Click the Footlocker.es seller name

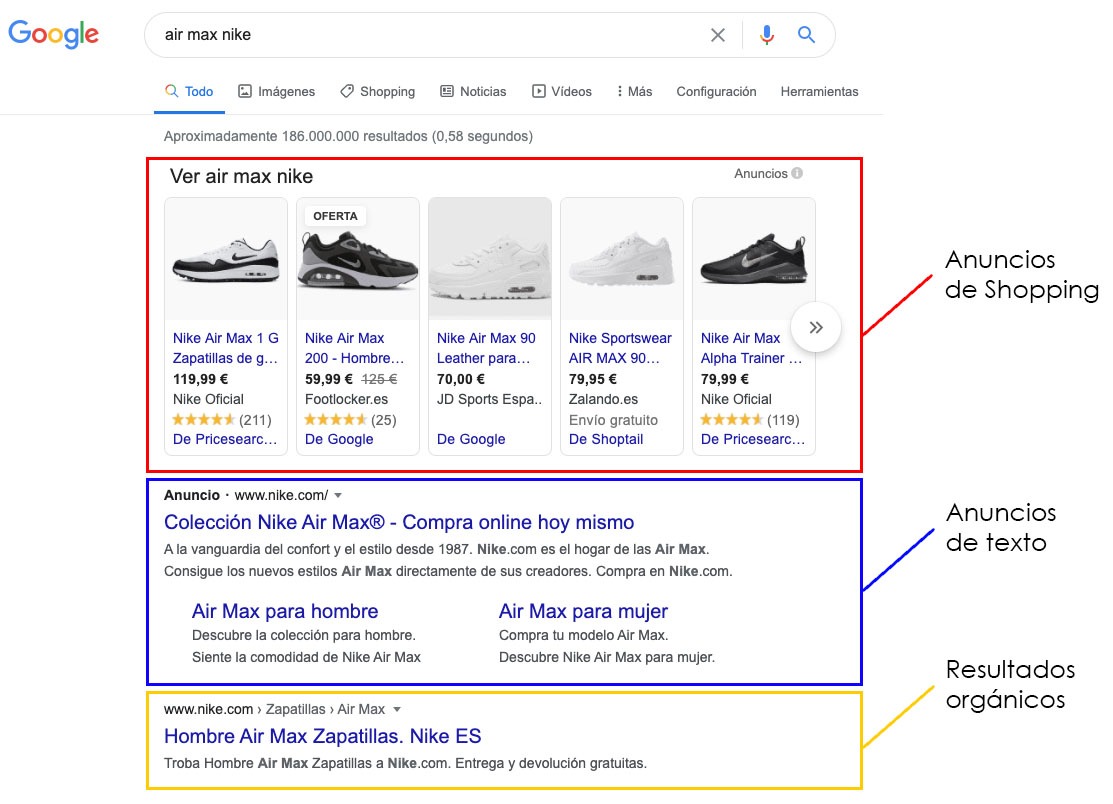pyautogui.click(x=346, y=400)
